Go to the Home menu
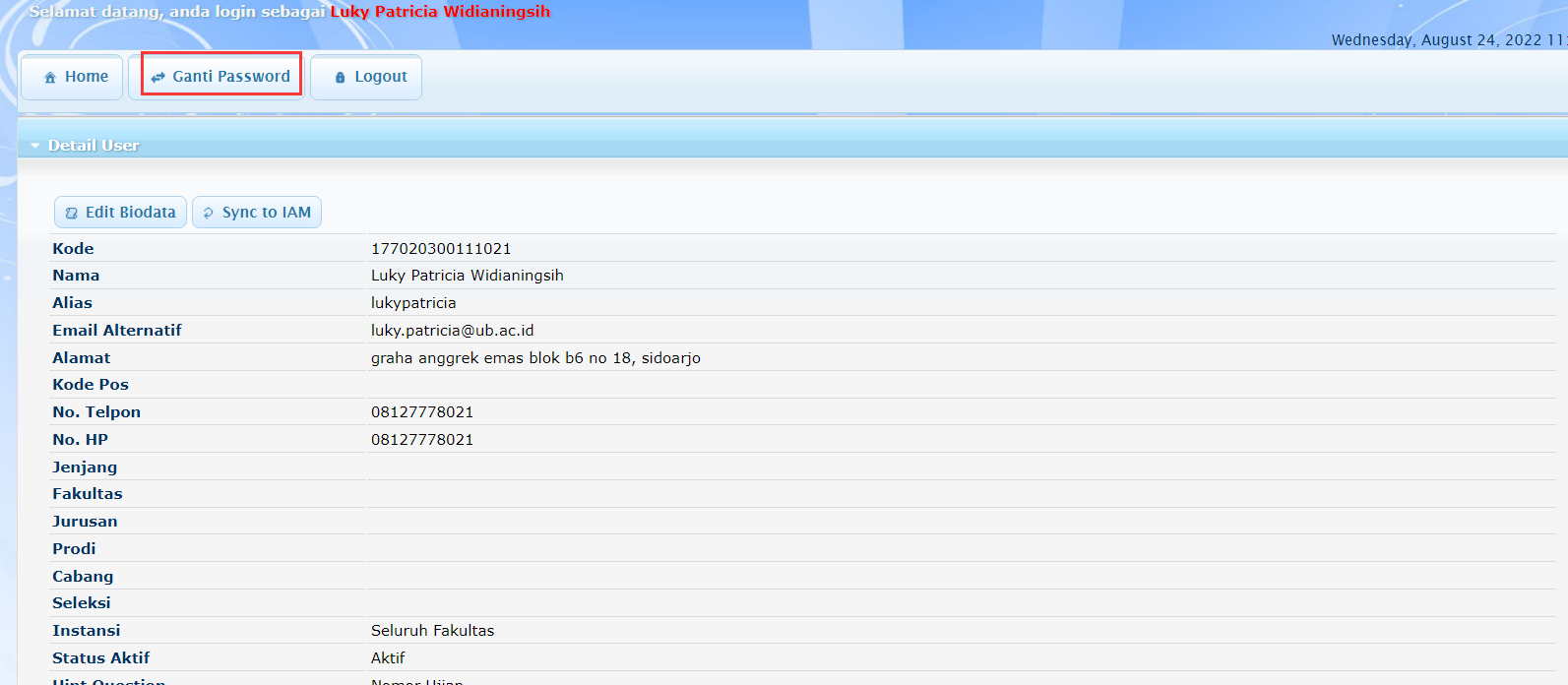The image size is (1568, 685). coord(86,77)
